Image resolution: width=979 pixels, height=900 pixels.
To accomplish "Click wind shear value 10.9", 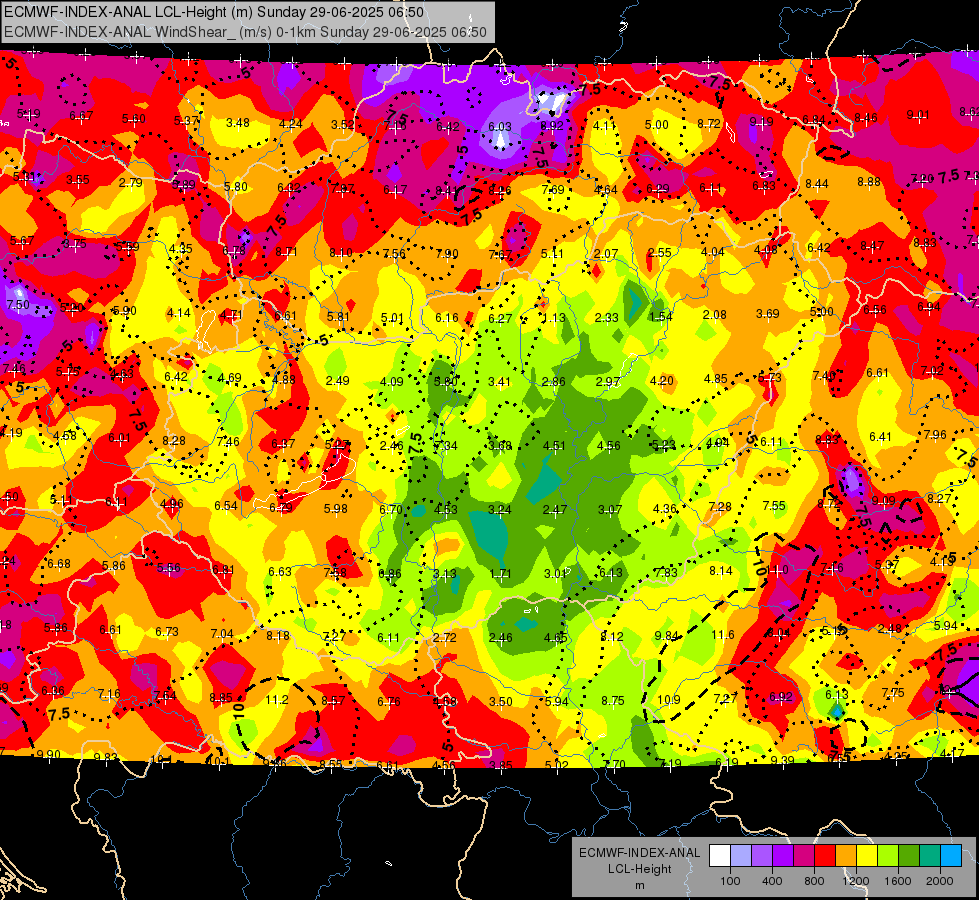I will pyautogui.click(x=669, y=700).
